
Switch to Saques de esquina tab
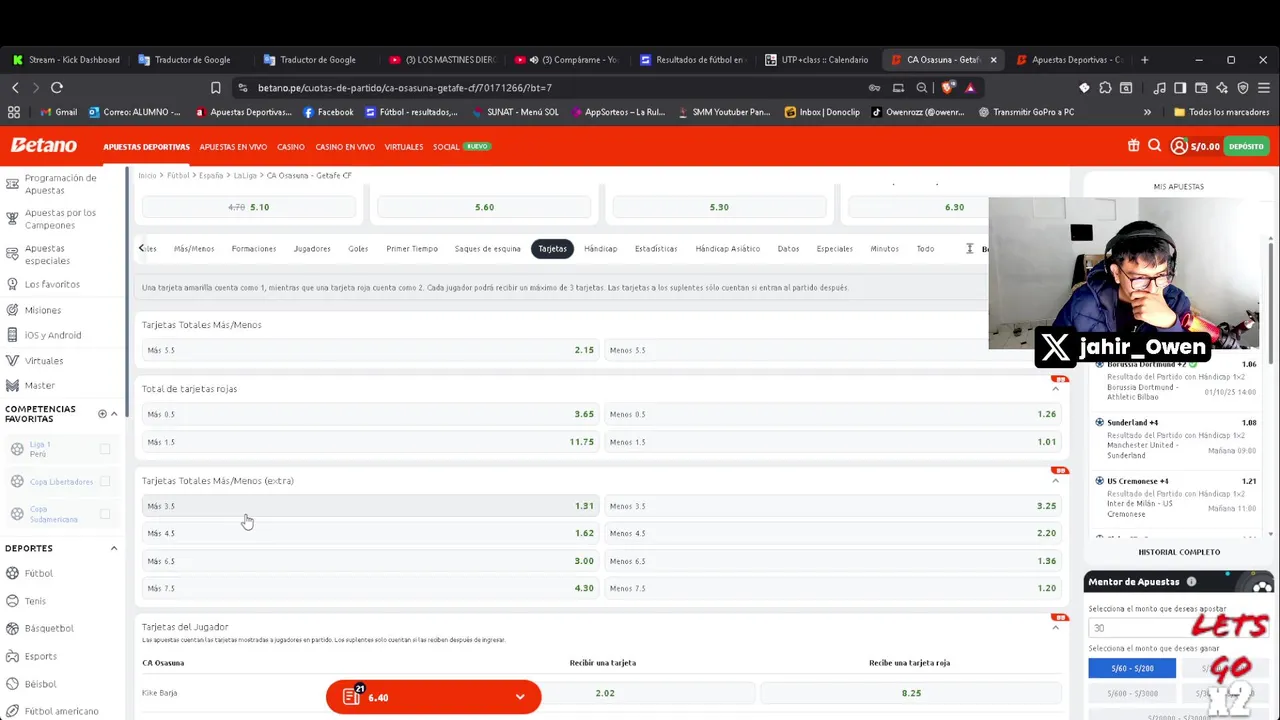tap(487, 249)
